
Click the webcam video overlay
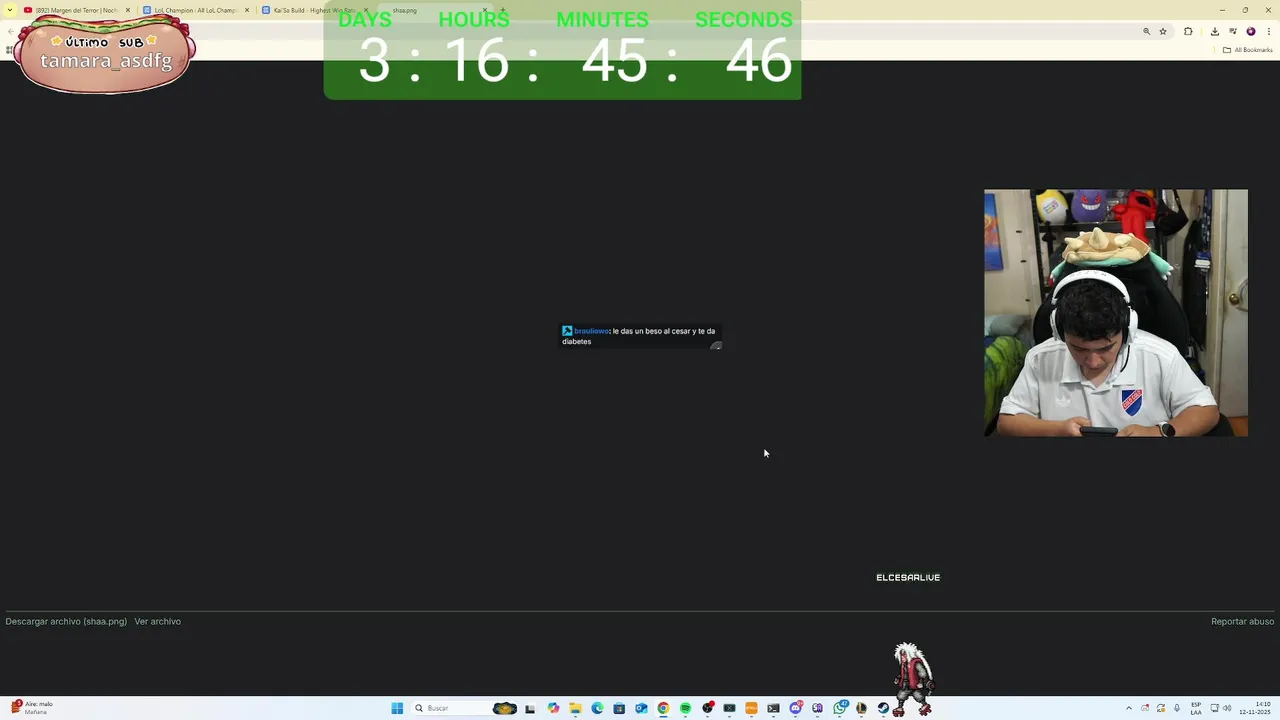[1116, 313]
